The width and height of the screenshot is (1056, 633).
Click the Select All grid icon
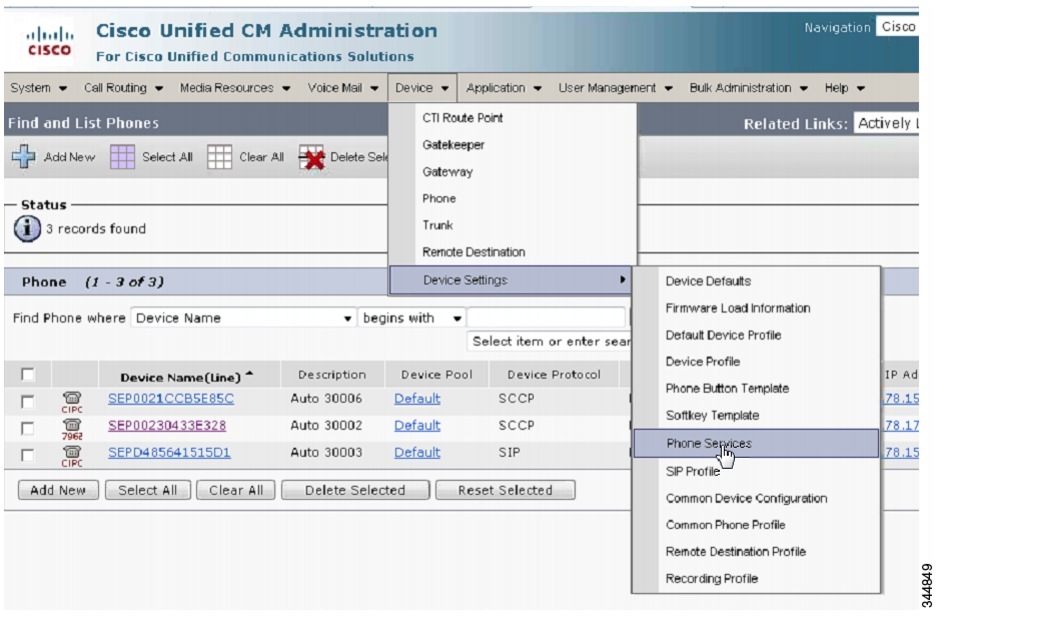pos(123,157)
